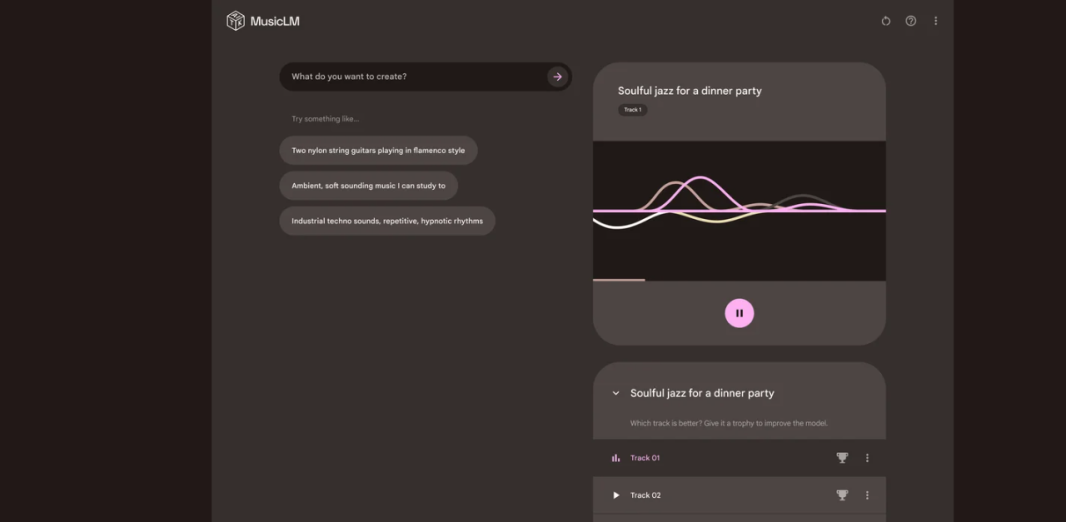Play Track 02

pyautogui.click(x=616, y=495)
